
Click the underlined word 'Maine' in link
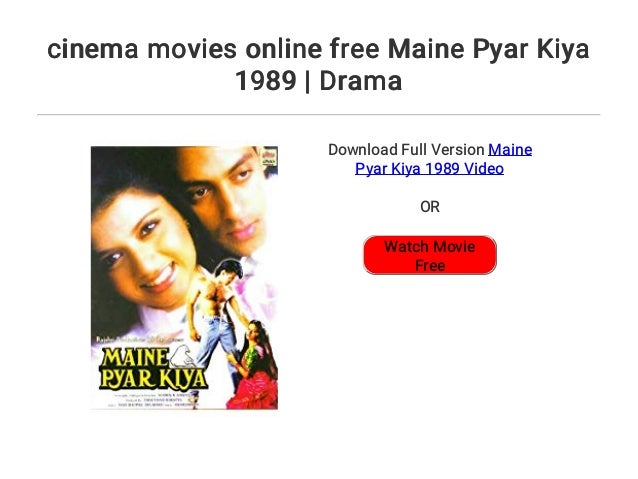tap(510, 150)
